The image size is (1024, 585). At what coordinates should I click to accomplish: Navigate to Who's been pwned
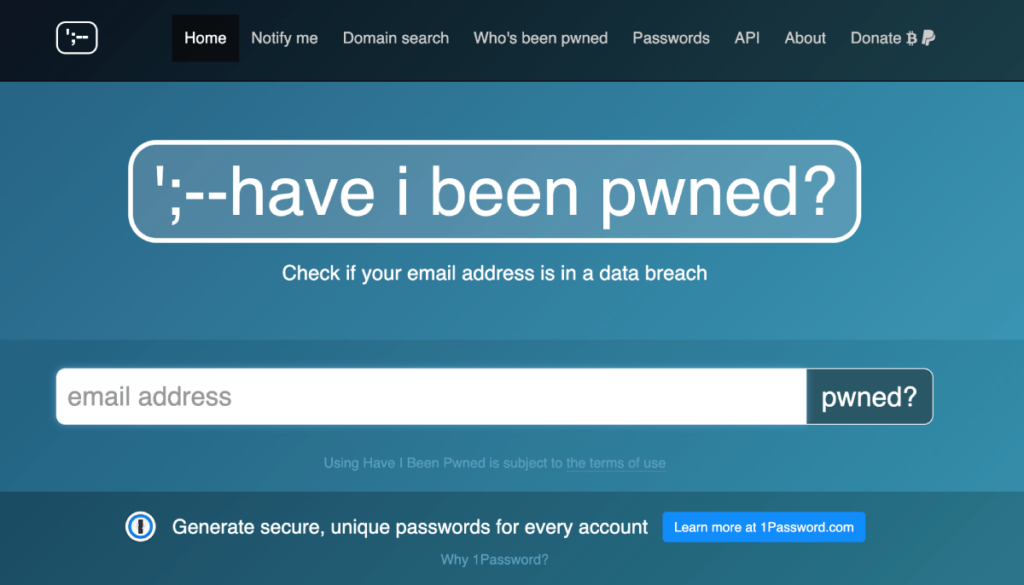(x=540, y=38)
